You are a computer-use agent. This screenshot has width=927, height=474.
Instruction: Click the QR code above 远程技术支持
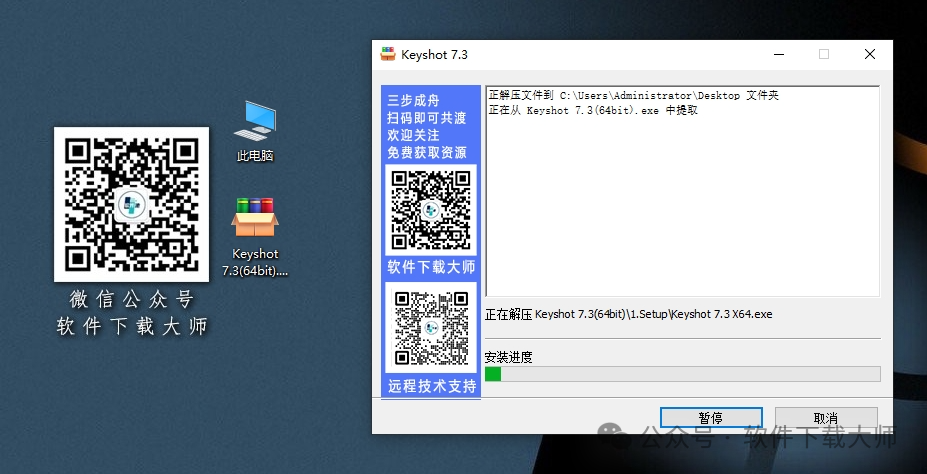[431, 327]
